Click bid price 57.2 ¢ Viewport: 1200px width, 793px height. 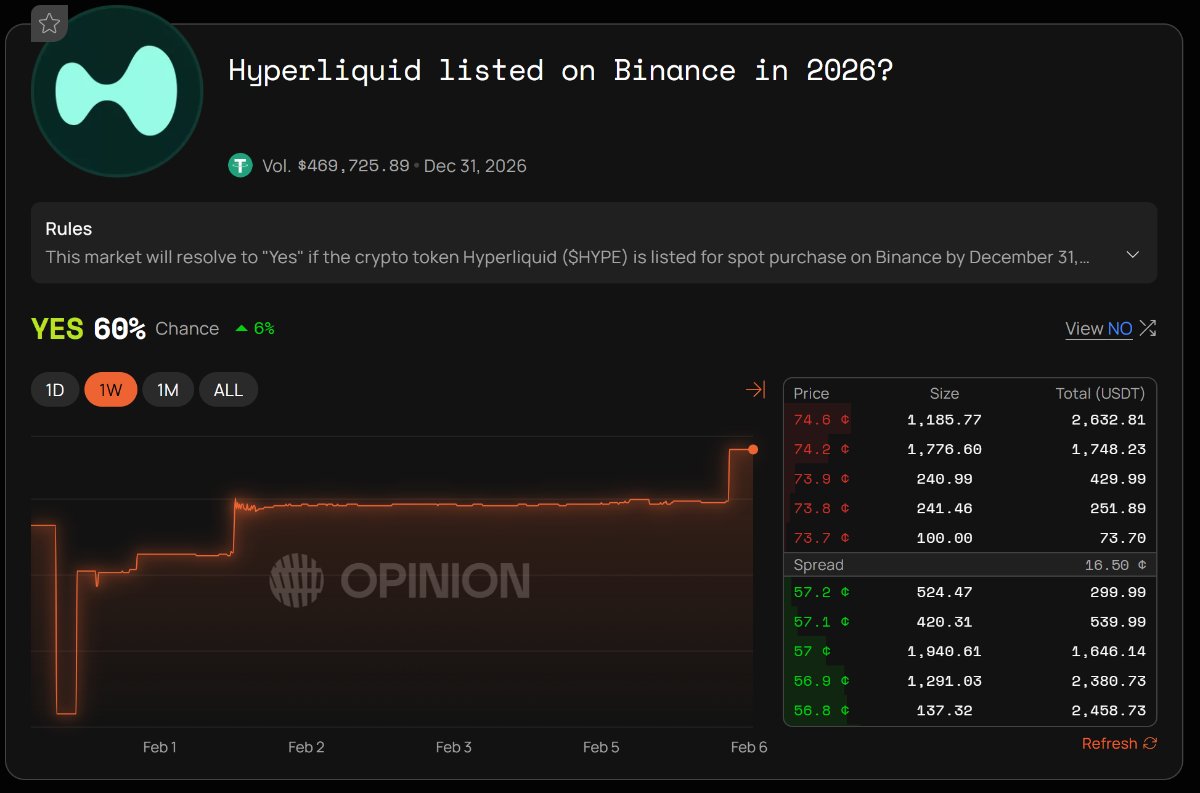tap(821, 592)
